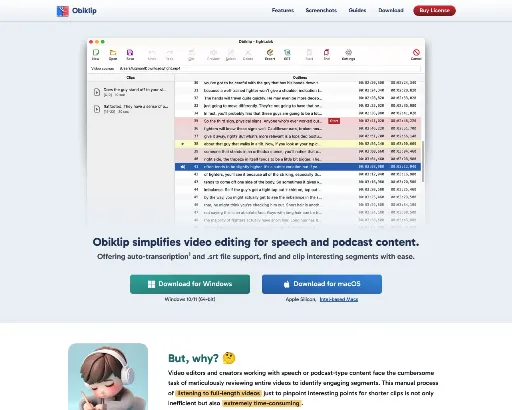The height and width of the screenshot is (410, 512).
Task: Click Download for macOS button
Action: pos(322,284)
